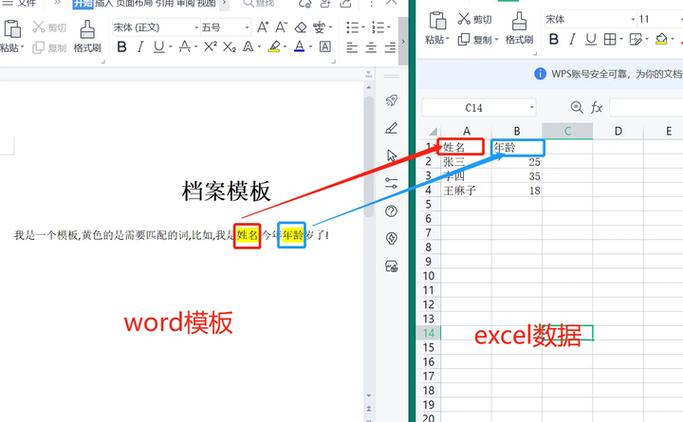Apply superscript X² formatting
683x422 pixels.
tap(210, 46)
